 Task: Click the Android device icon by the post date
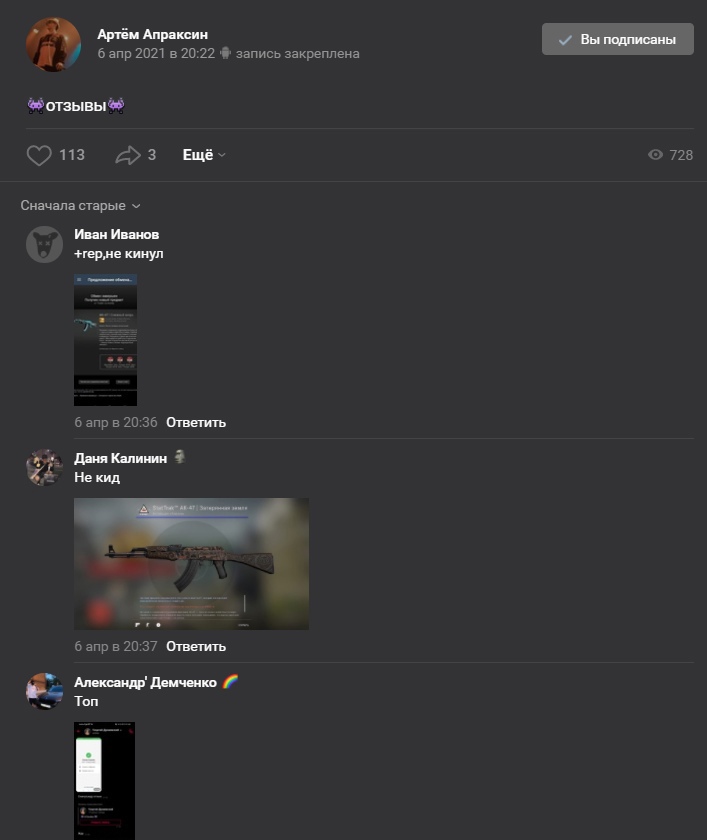225,53
